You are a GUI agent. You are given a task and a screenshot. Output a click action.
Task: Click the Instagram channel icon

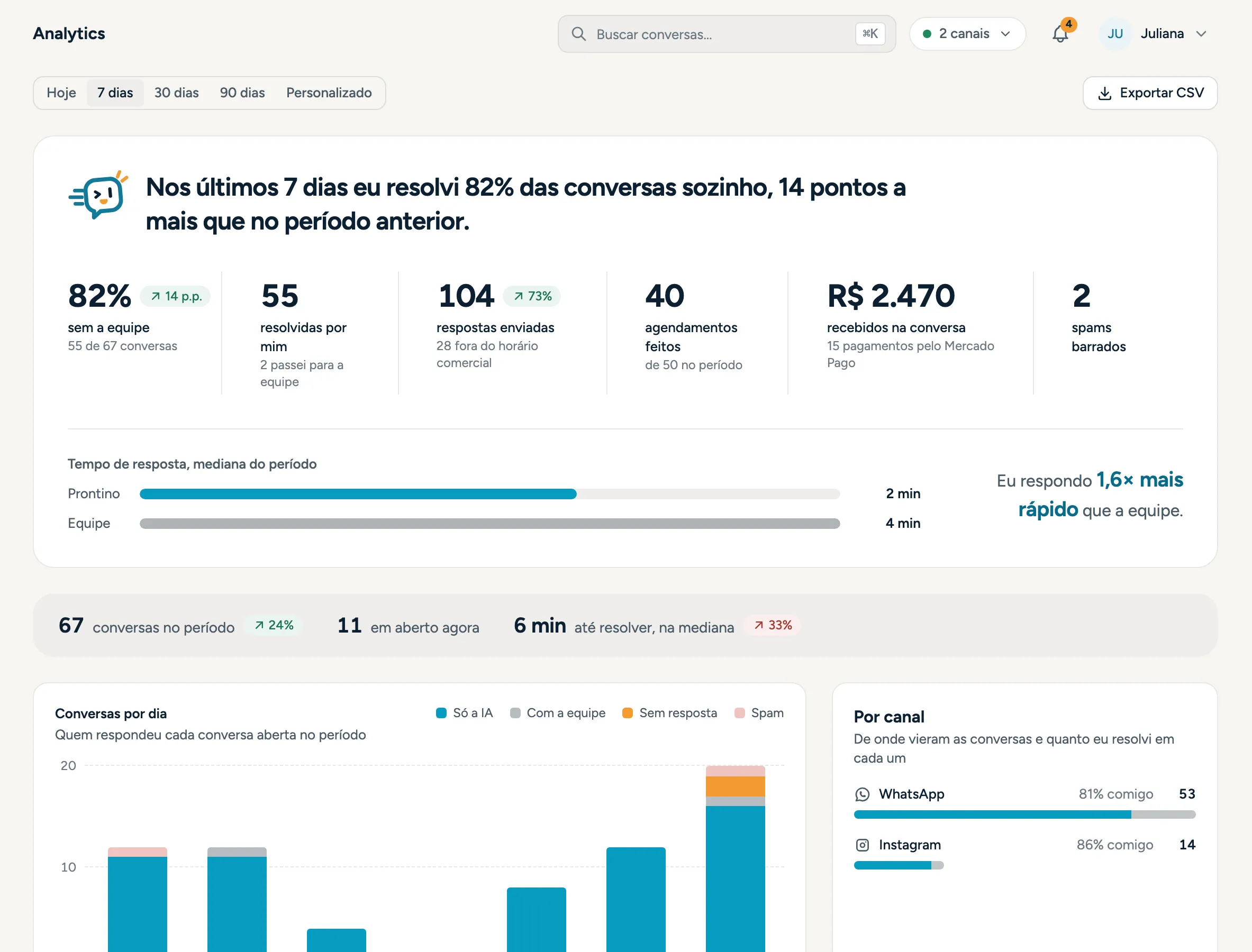(862, 845)
